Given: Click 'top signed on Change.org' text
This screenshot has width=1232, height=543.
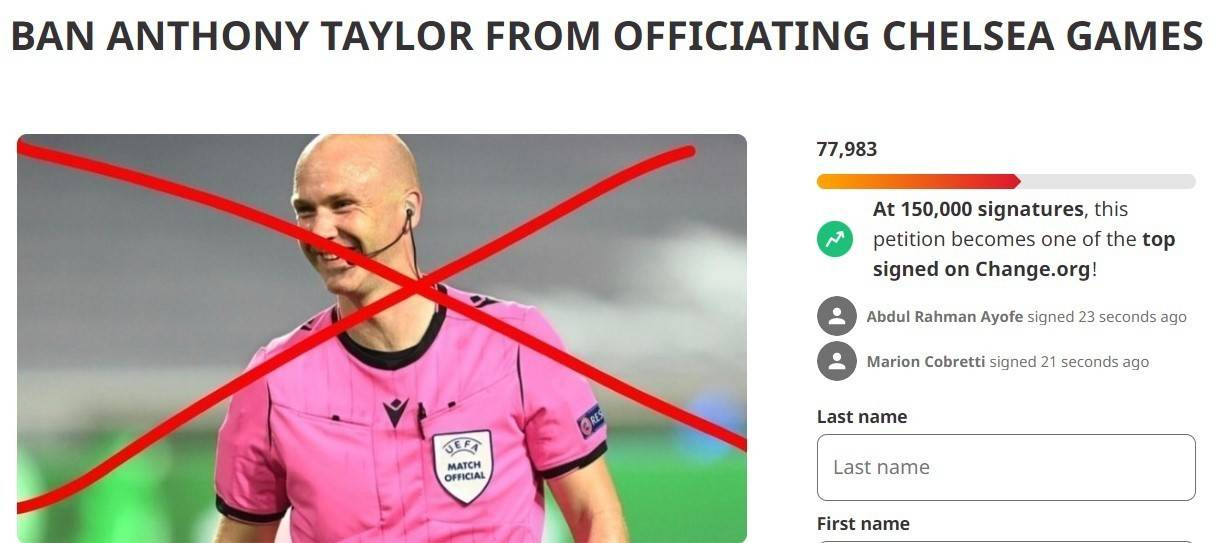Looking at the screenshot, I should click(1024, 254).
